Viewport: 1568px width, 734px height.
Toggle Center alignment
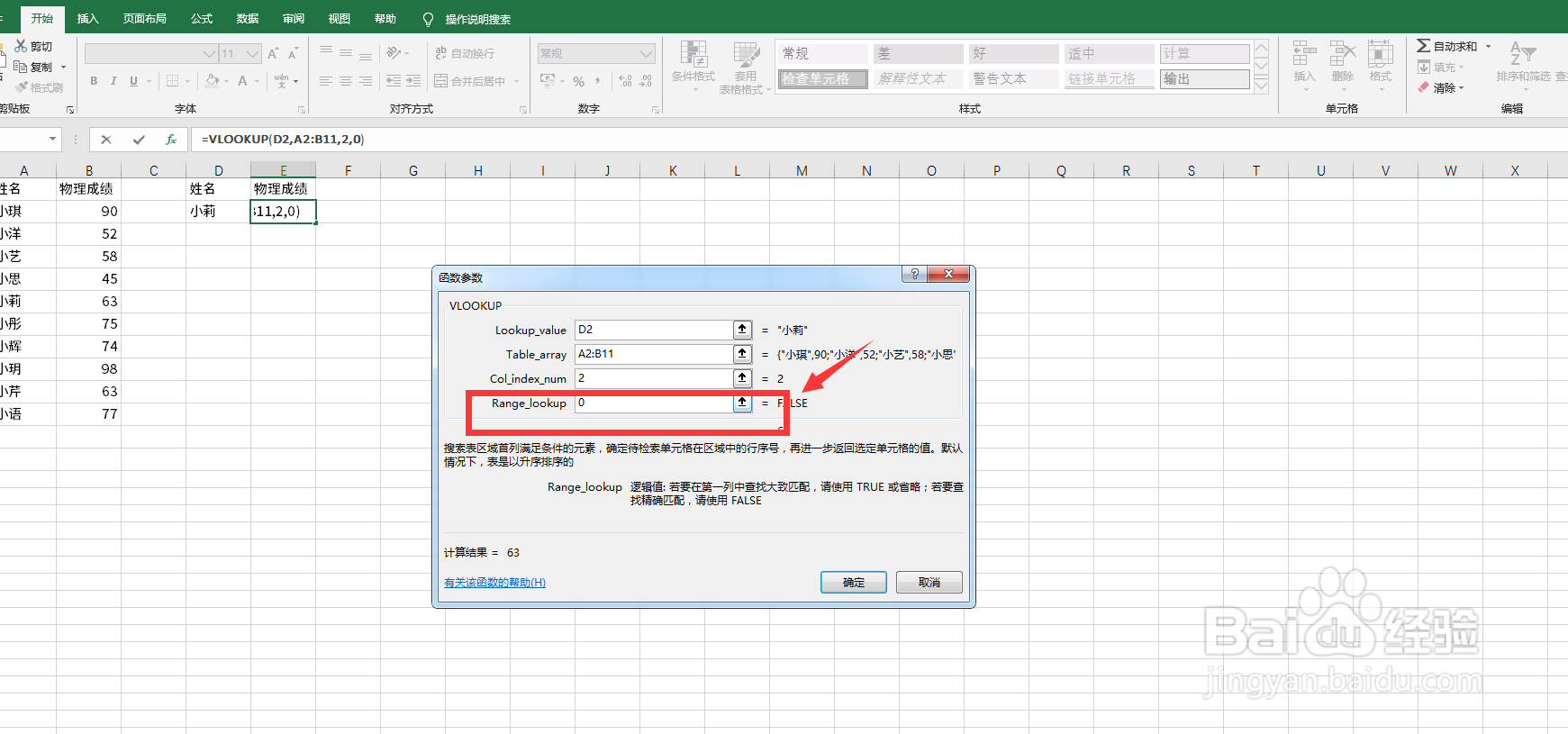[x=346, y=81]
